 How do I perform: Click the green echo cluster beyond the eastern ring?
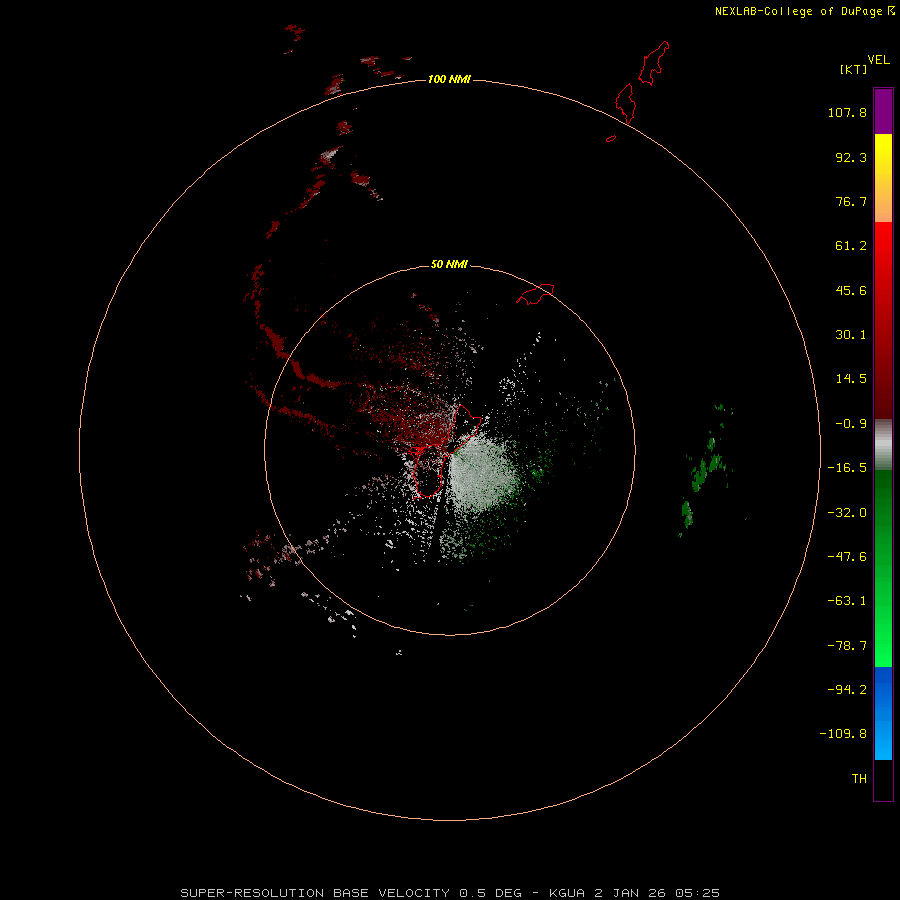tap(705, 471)
